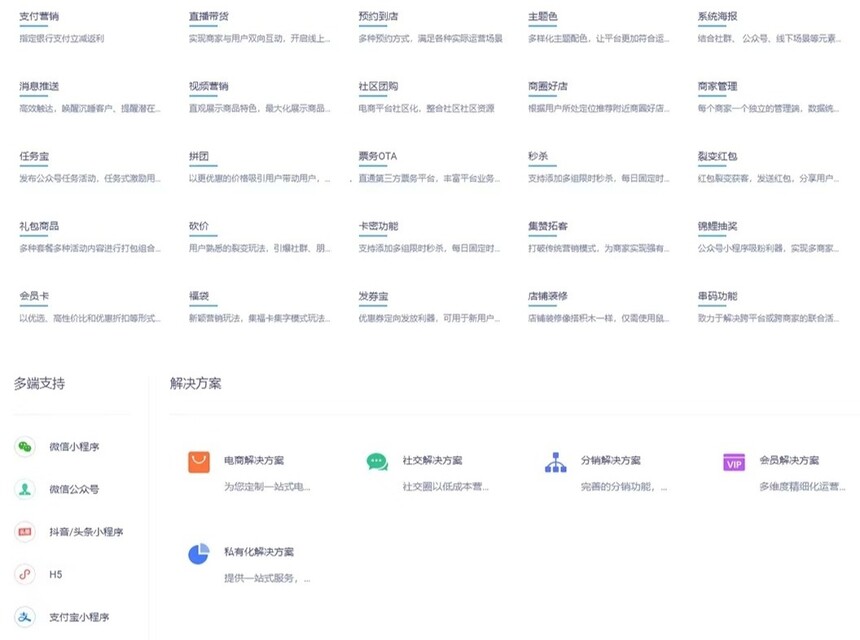Image resolution: width=860 pixels, height=640 pixels.
Task: Choose the 会员卡 membership card feature
Action: 34,296
